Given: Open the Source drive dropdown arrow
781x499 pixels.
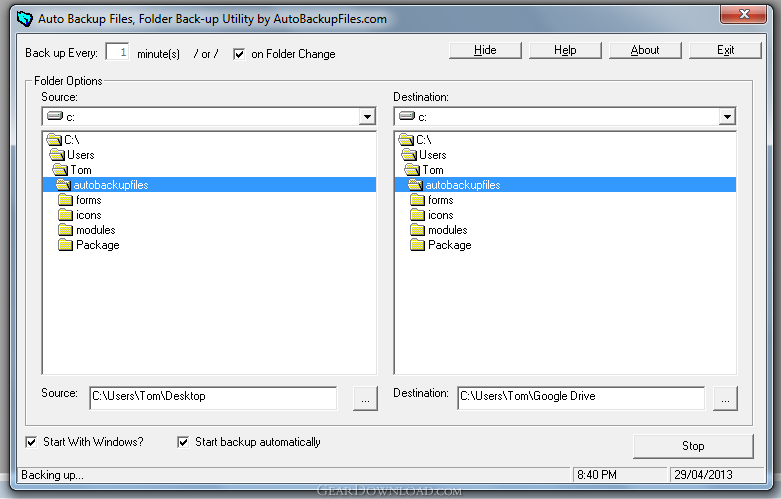Looking at the screenshot, I should [x=367, y=117].
